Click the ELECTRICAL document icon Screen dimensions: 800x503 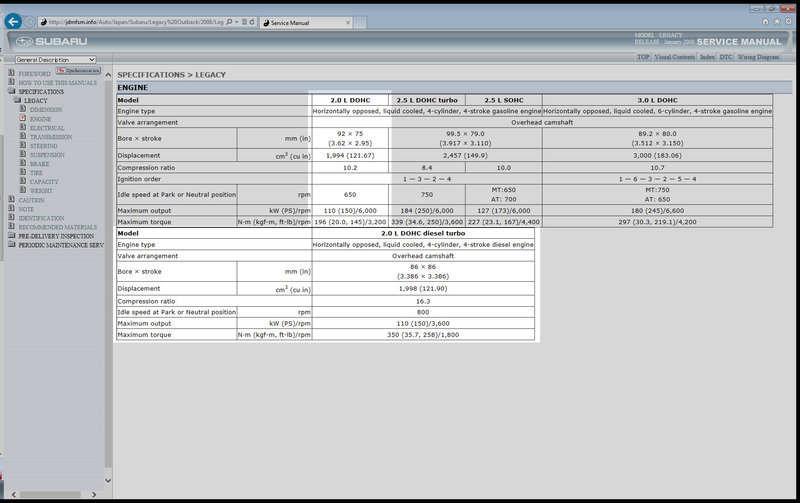[x=23, y=127]
